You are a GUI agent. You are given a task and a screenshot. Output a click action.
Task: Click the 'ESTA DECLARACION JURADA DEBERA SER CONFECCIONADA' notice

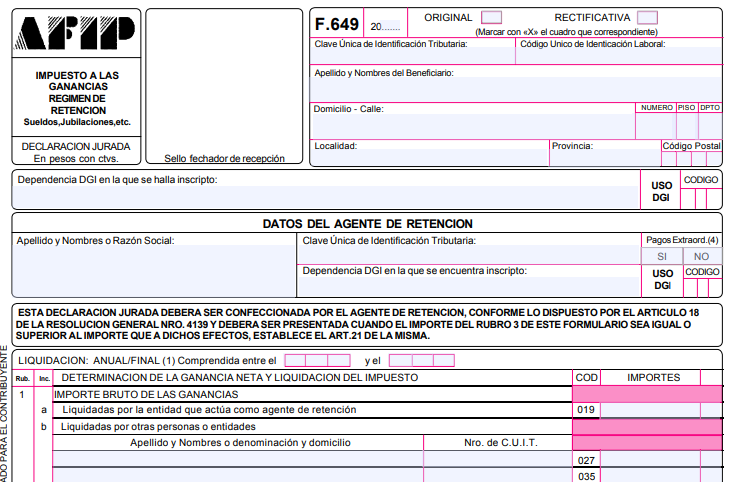pos(358,324)
